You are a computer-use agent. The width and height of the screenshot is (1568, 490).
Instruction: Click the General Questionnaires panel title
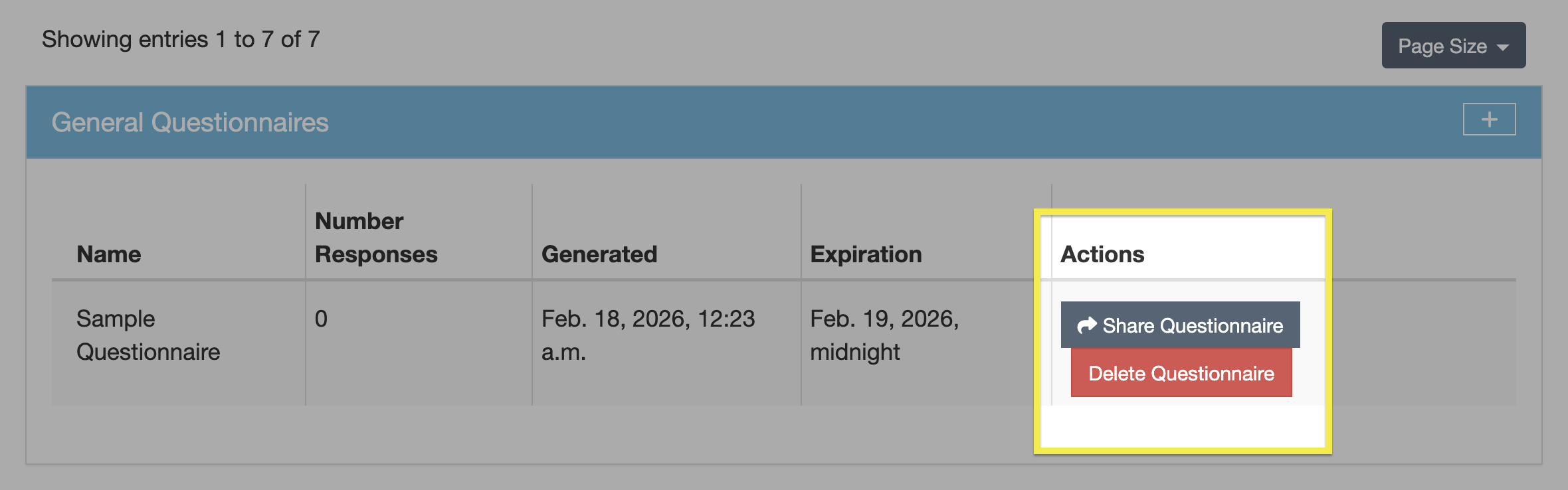[190, 122]
